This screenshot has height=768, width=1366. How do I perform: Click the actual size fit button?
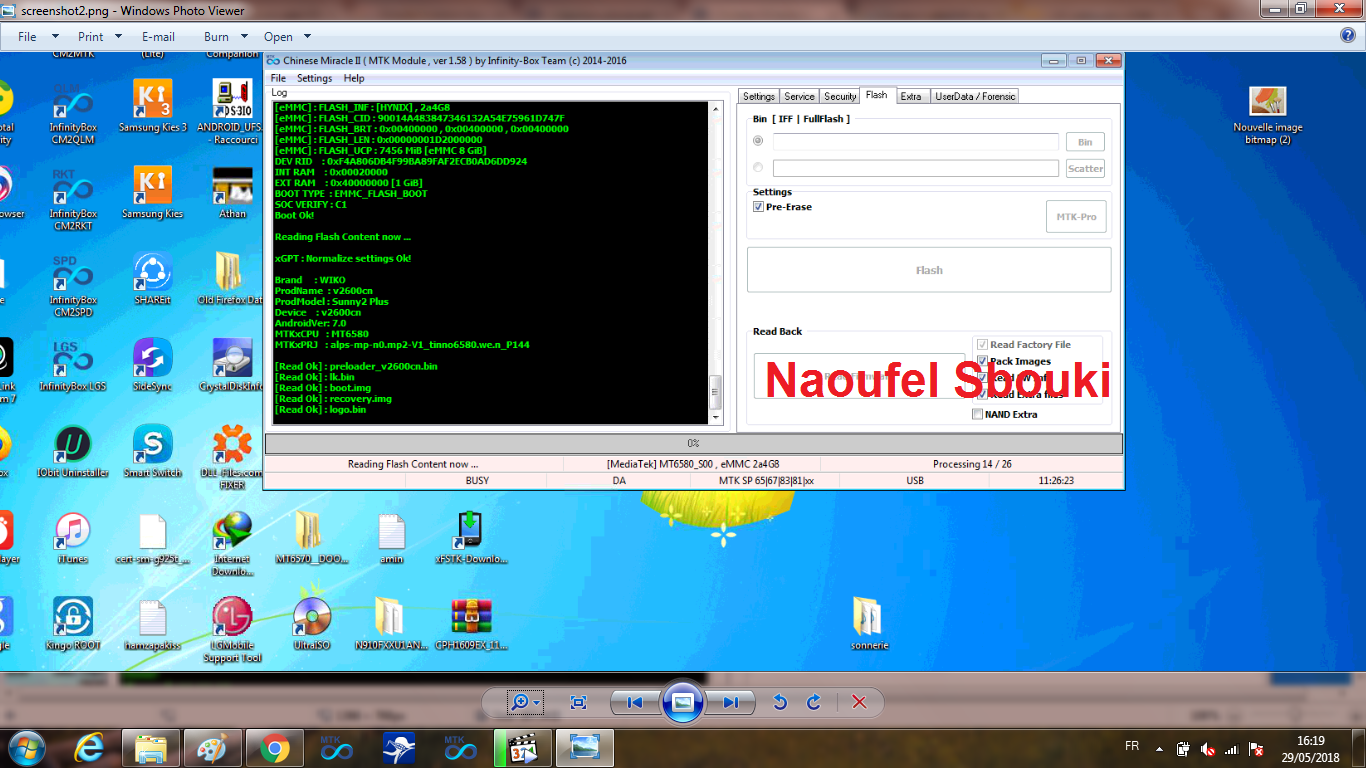pos(578,702)
